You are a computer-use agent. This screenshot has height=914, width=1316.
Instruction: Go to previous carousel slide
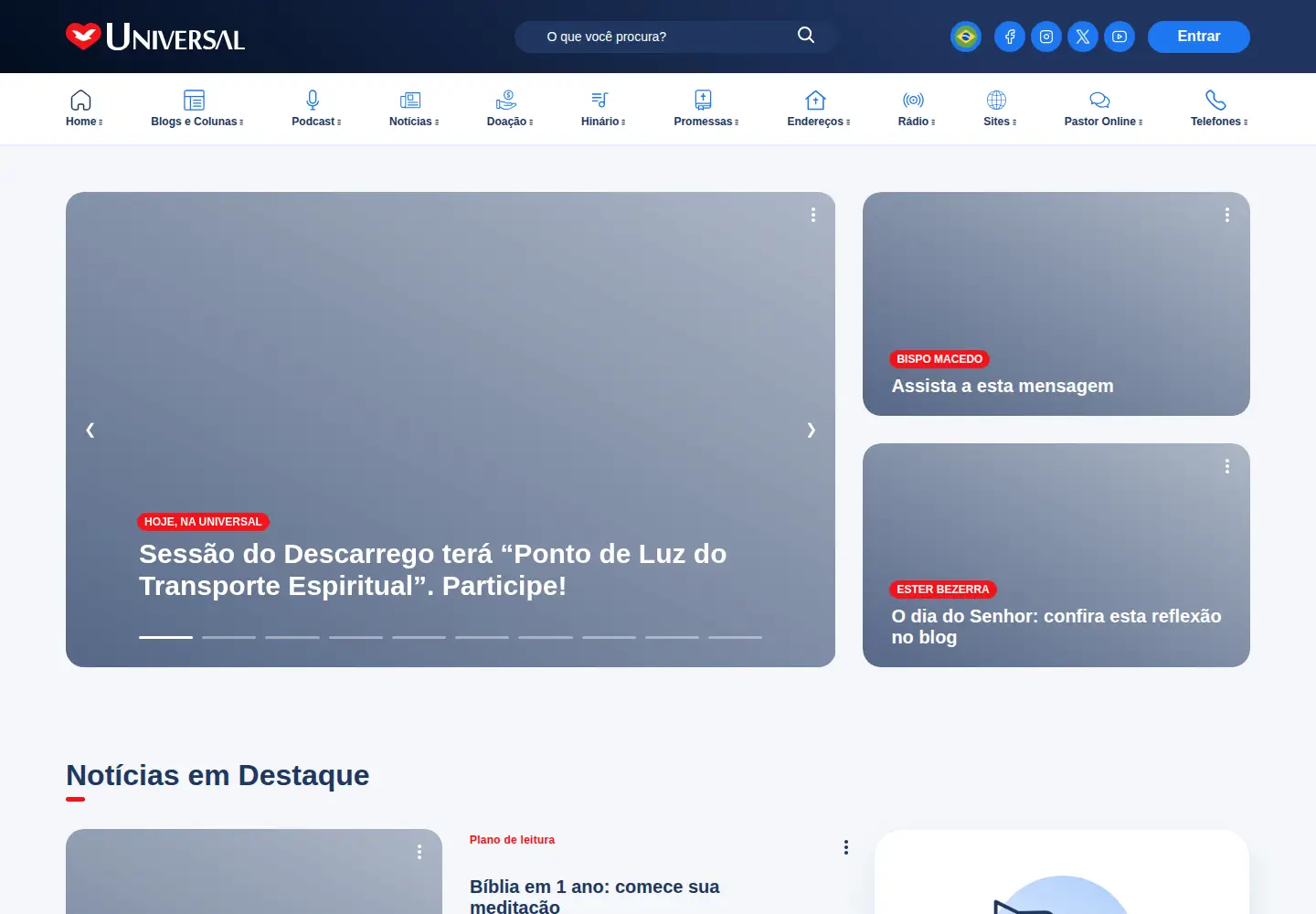(x=90, y=430)
